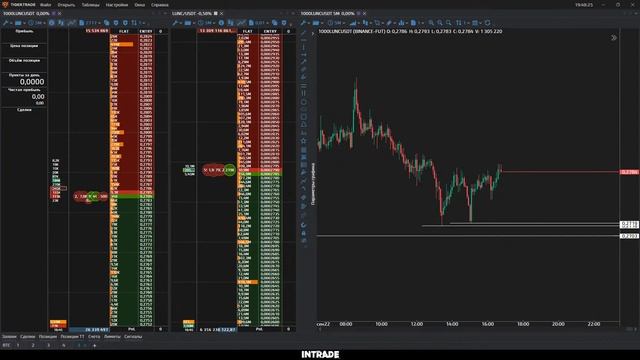Click FLAT header in LUNC/USDT order book
Image resolution: width=640 pixels, height=360 pixels.
(247, 31)
